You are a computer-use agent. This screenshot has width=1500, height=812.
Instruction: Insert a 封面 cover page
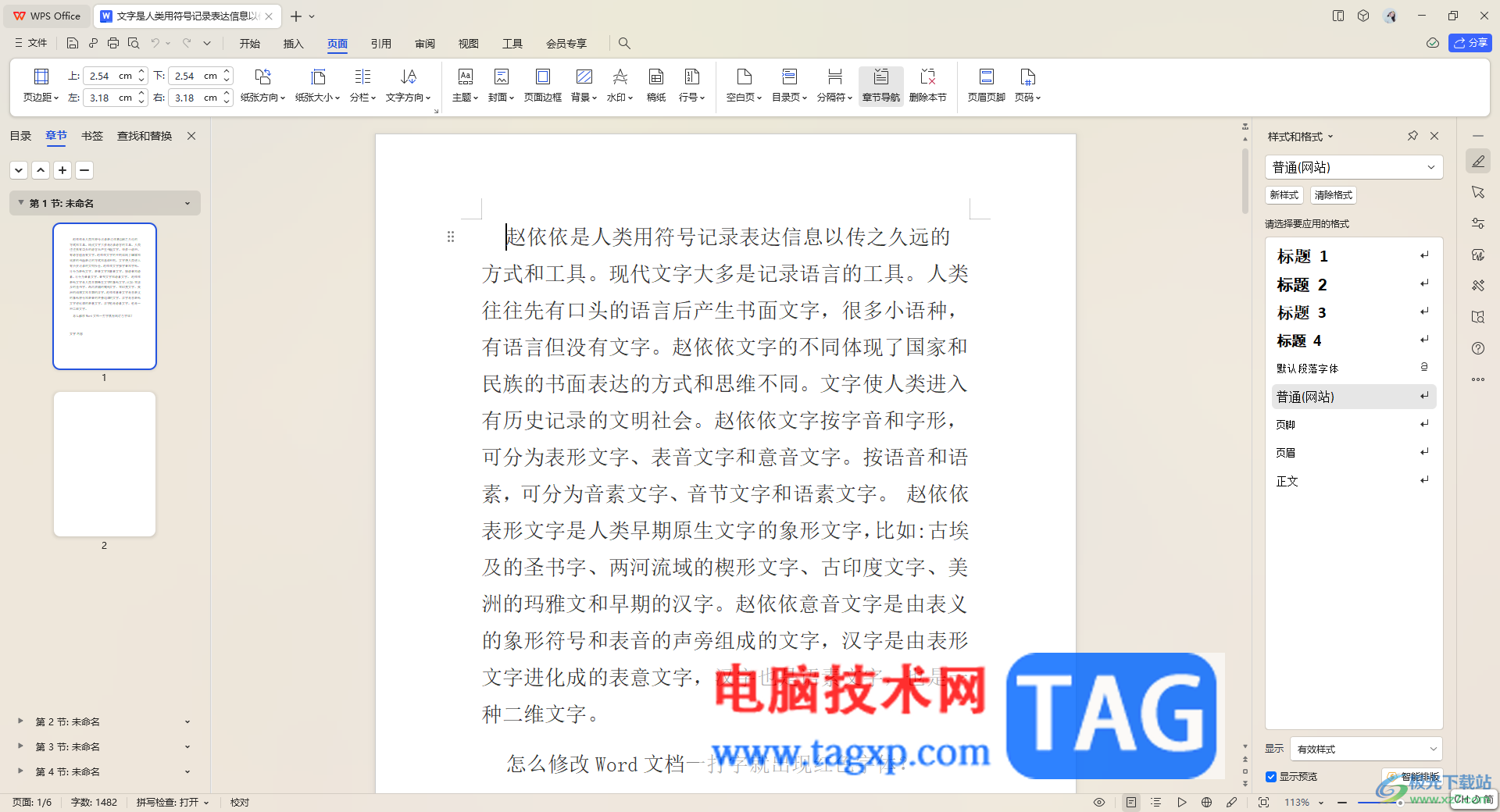[501, 85]
